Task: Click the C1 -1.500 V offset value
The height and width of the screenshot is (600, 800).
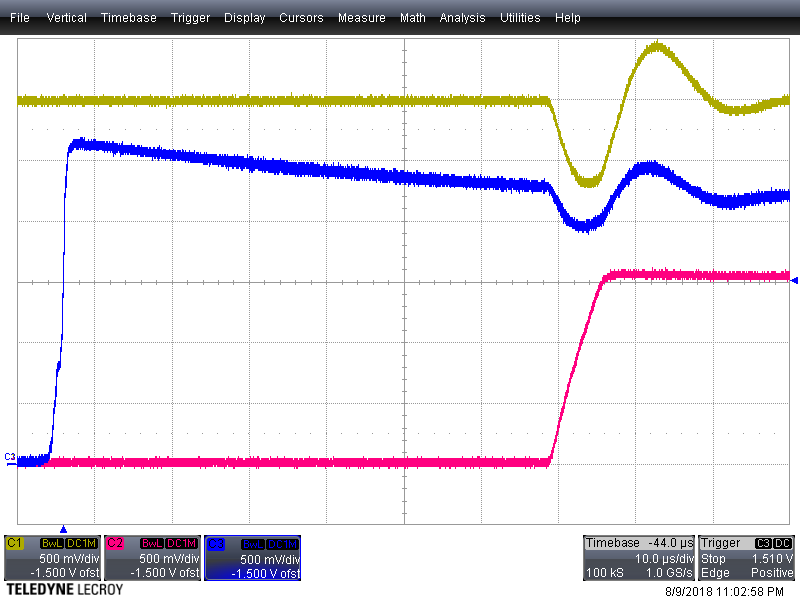Action: (65, 573)
